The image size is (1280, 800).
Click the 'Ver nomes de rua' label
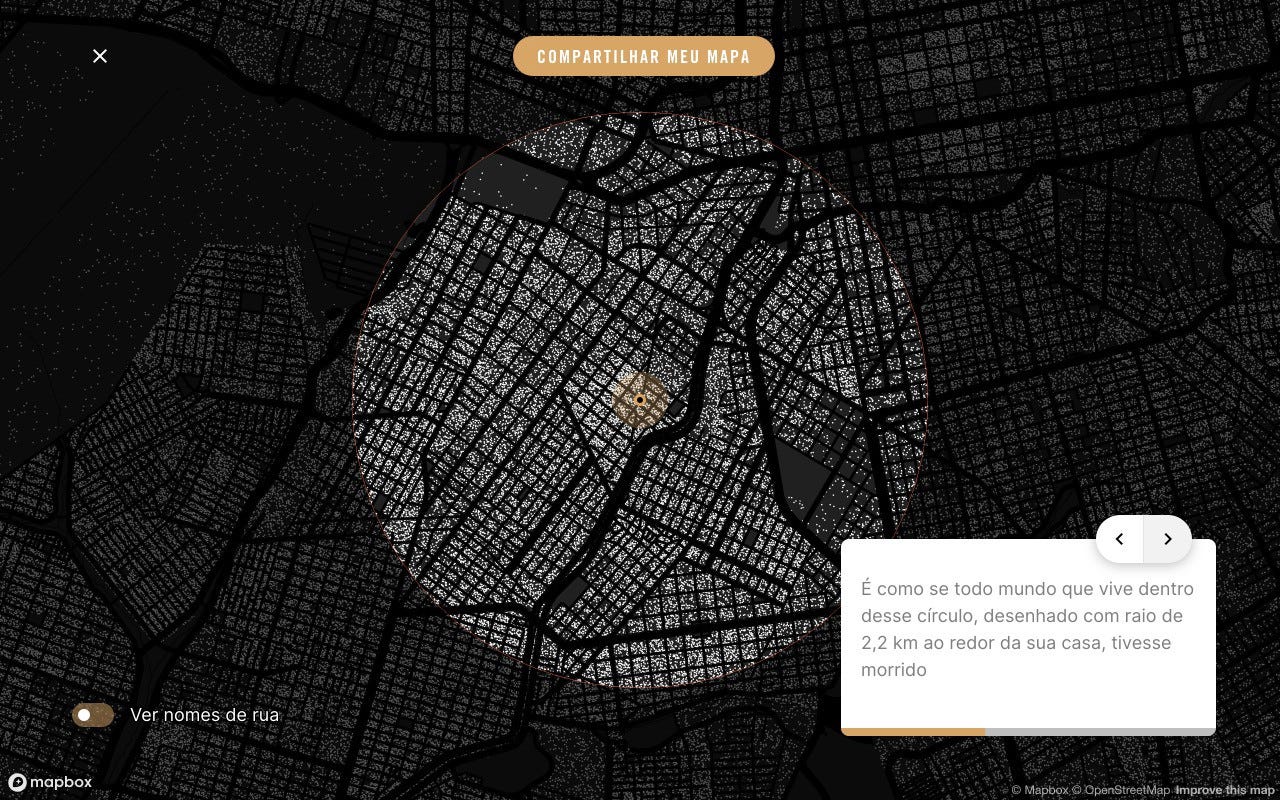(204, 715)
